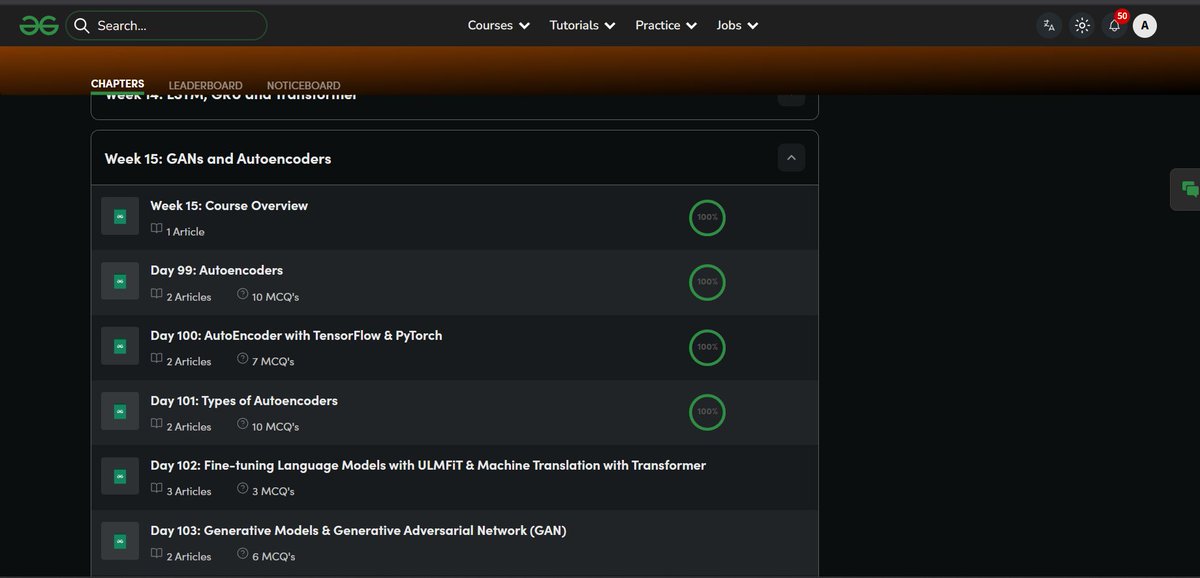Click thumbnail icon of Week 15 Course Overview
Viewport: 1200px width, 578px height.
tap(120, 217)
